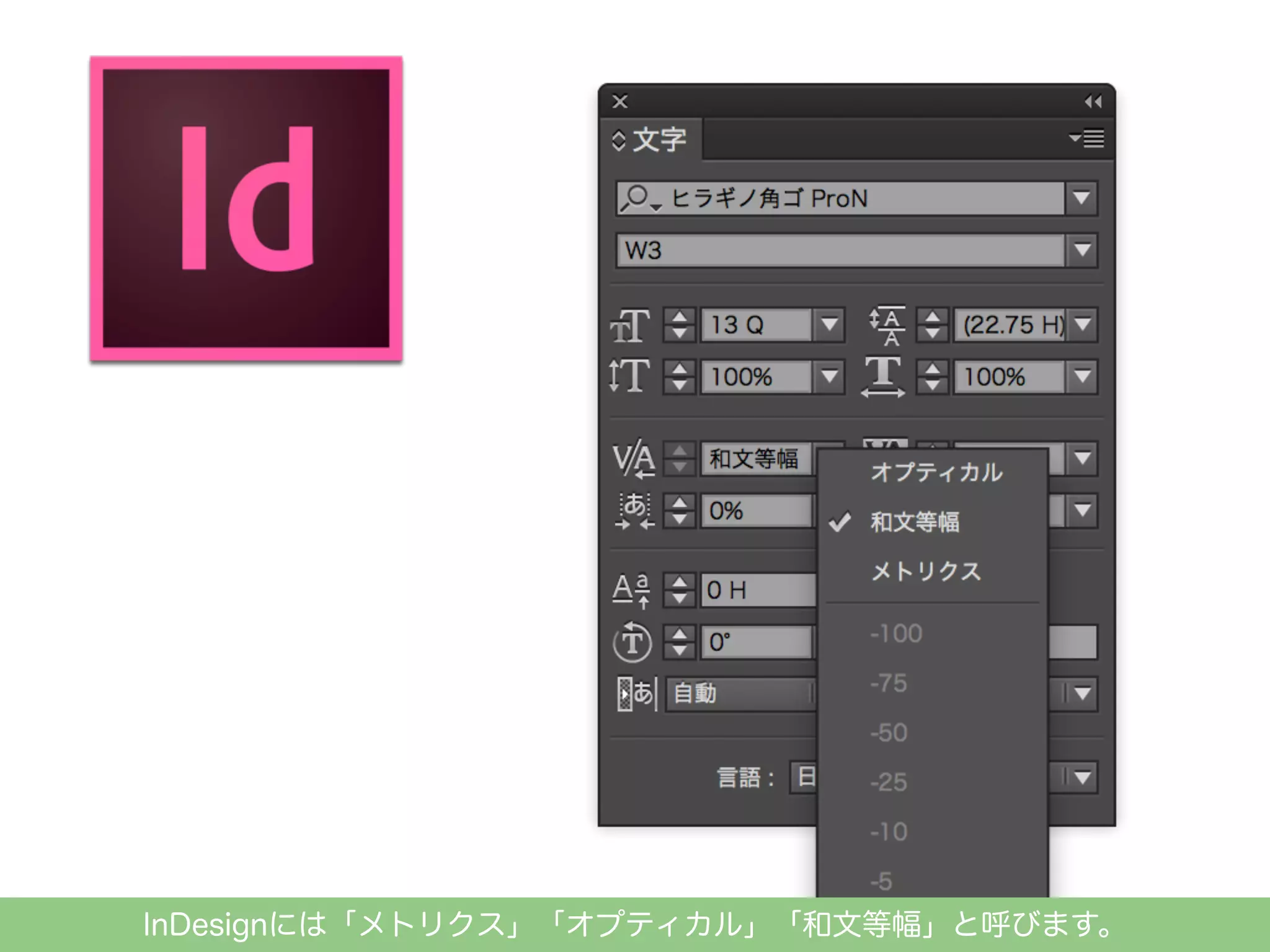Image resolution: width=1270 pixels, height=952 pixels.
Task: Open the tracking dropdown arrow
Action: point(1082,459)
